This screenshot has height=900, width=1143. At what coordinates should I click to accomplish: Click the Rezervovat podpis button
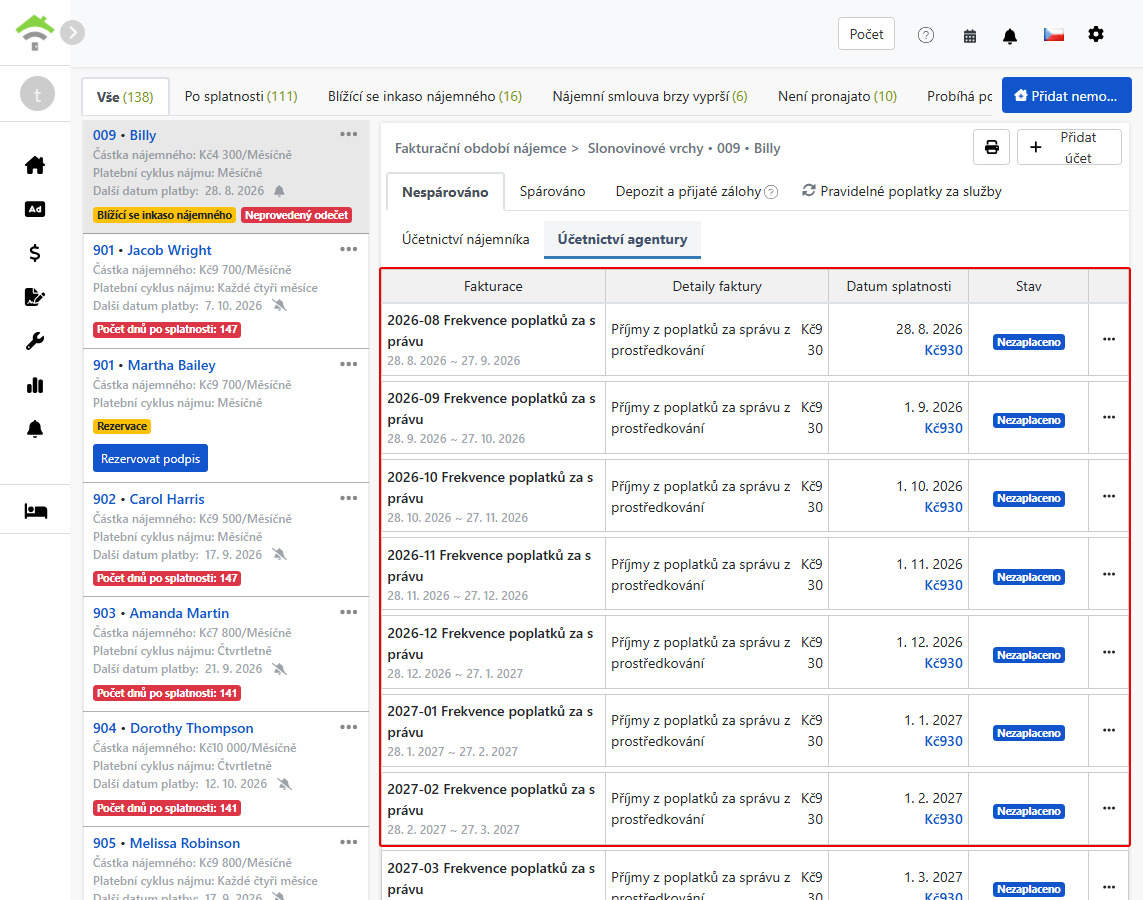[x=150, y=458]
